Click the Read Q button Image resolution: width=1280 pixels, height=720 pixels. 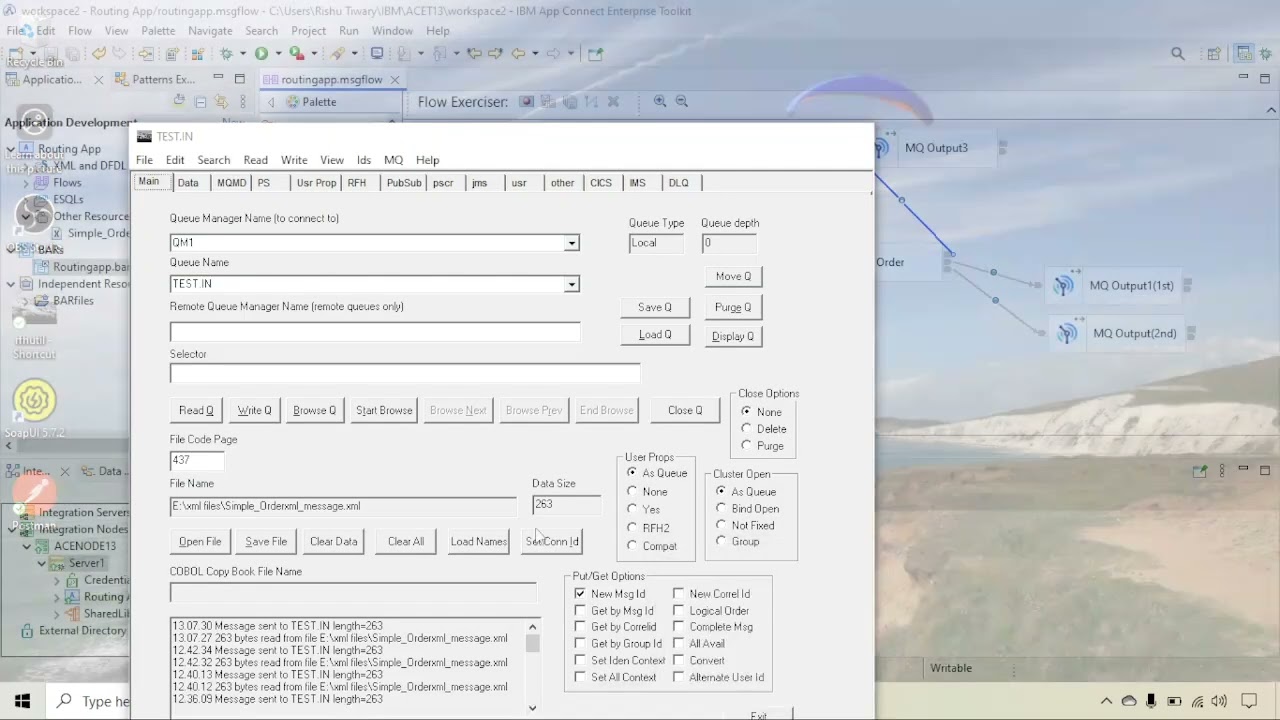[x=196, y=410]
